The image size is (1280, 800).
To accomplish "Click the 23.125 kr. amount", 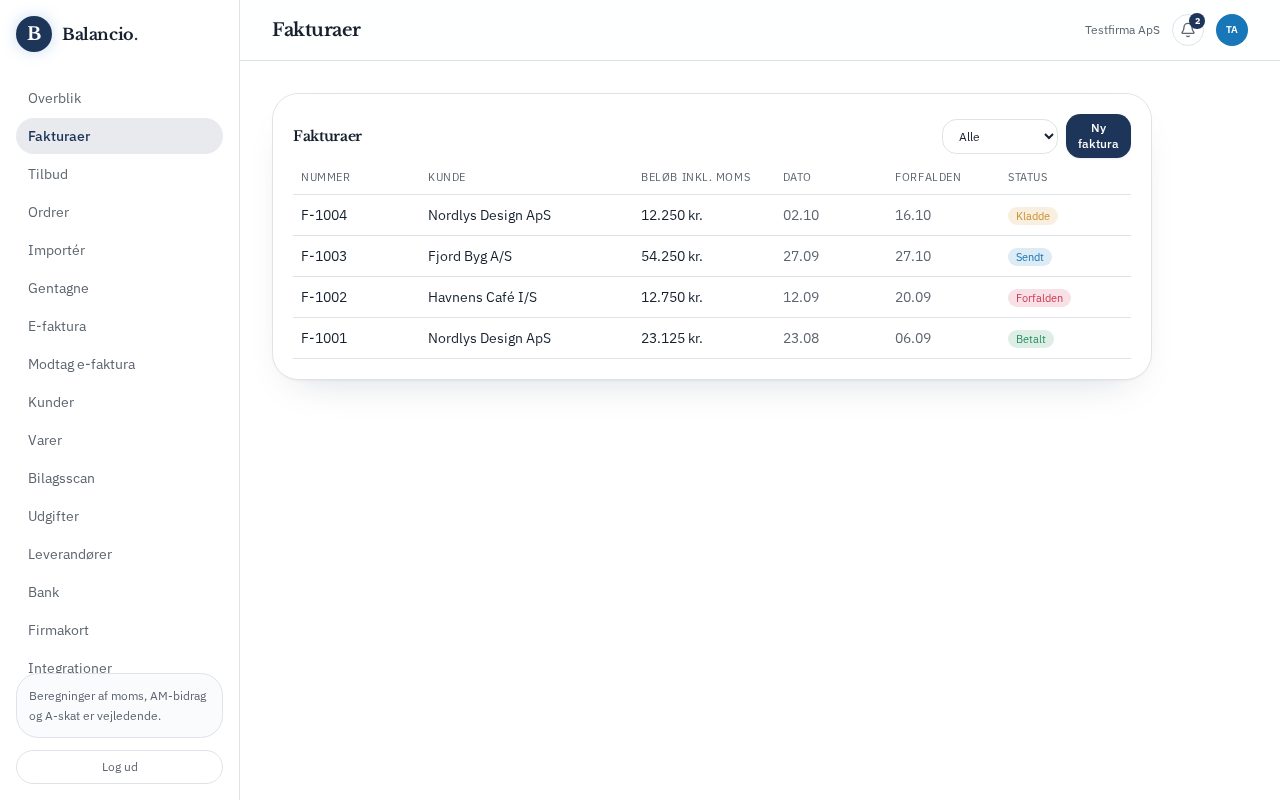I will click(672, 338).
